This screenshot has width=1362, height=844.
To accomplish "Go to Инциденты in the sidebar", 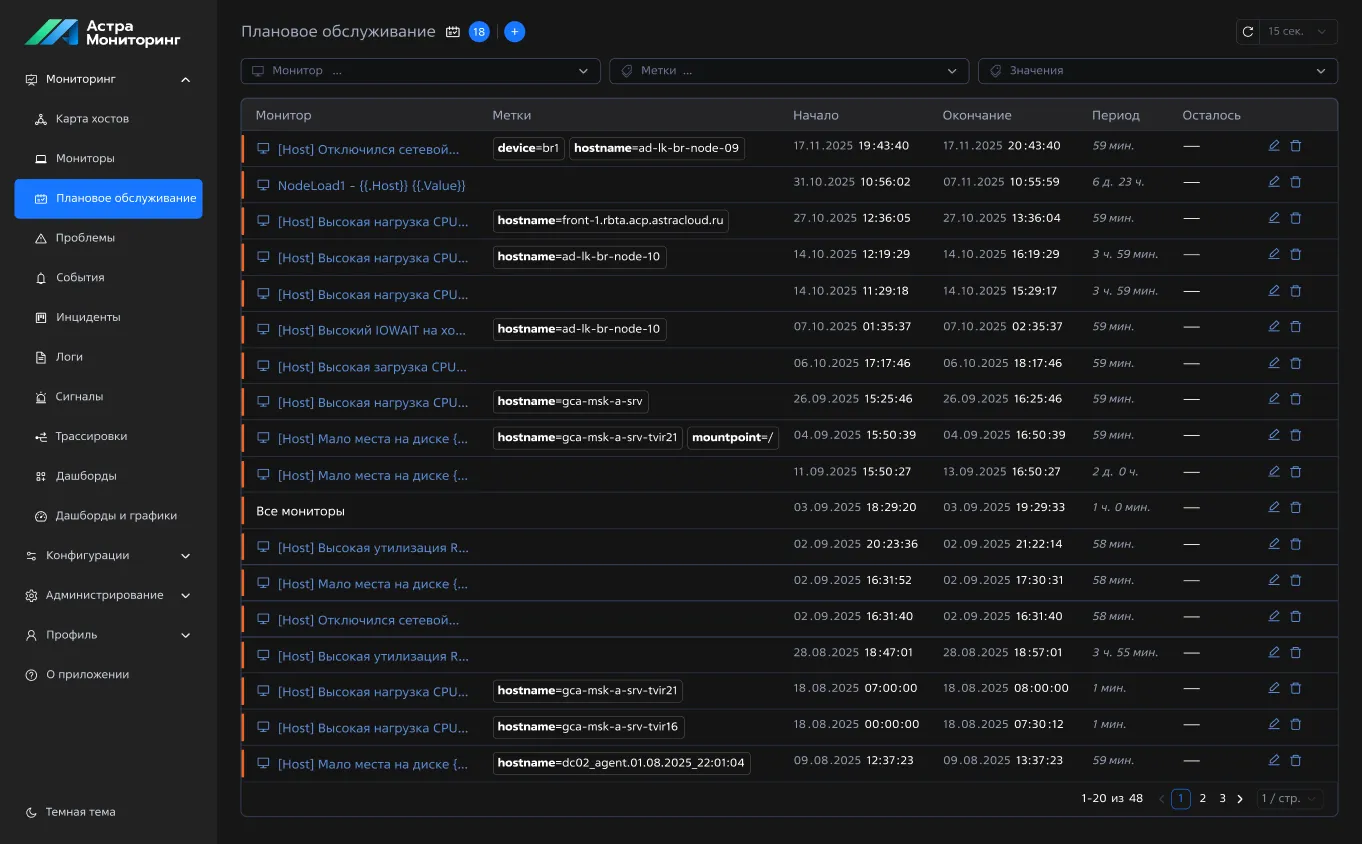I will [x=88, y=317].
